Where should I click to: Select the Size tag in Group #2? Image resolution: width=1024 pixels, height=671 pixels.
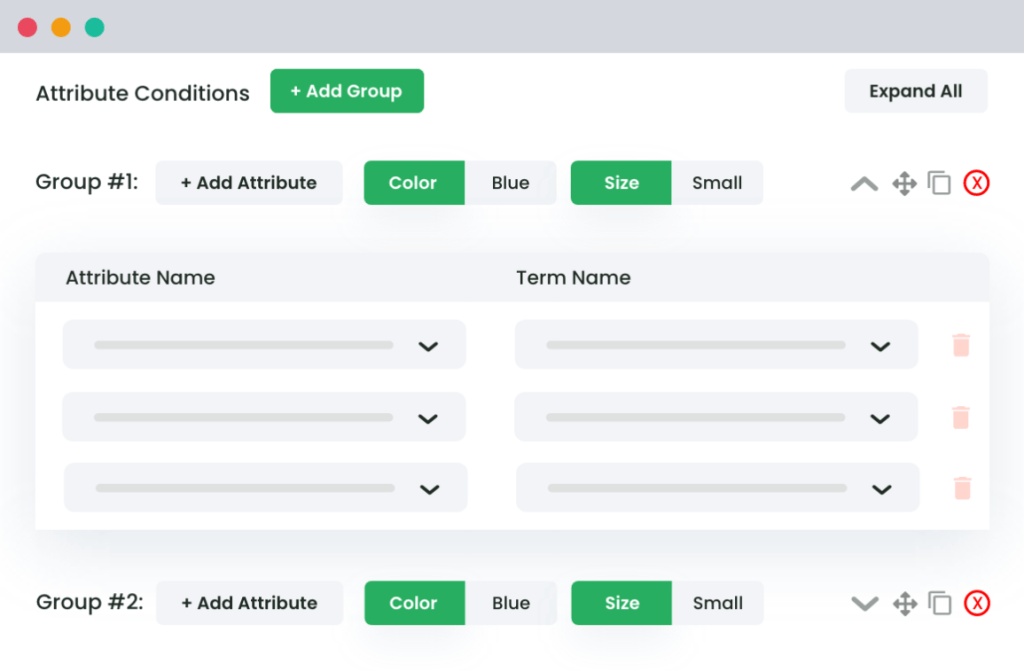(622, 603)
